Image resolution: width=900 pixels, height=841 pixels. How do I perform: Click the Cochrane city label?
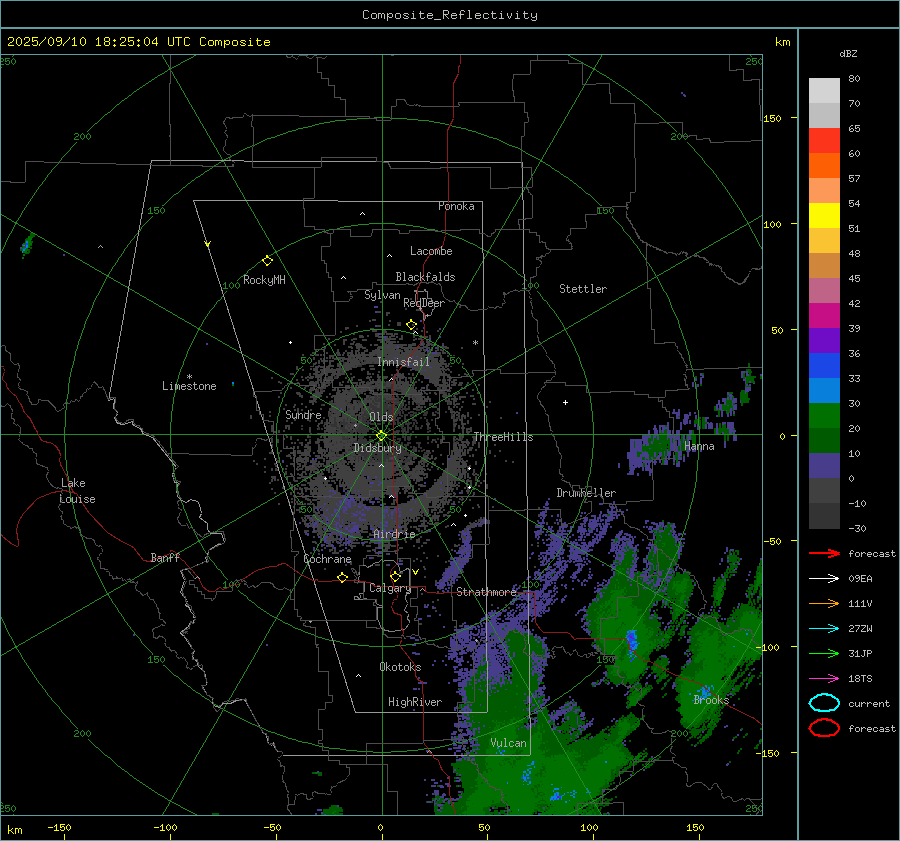pyautogui.click(x=327, y=559)
